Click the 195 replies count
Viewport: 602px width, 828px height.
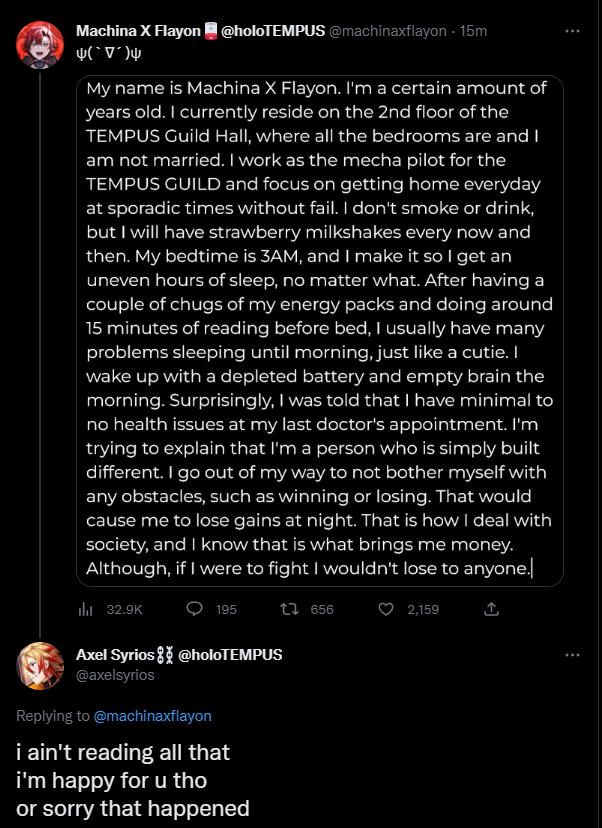(x=226, y=609)
